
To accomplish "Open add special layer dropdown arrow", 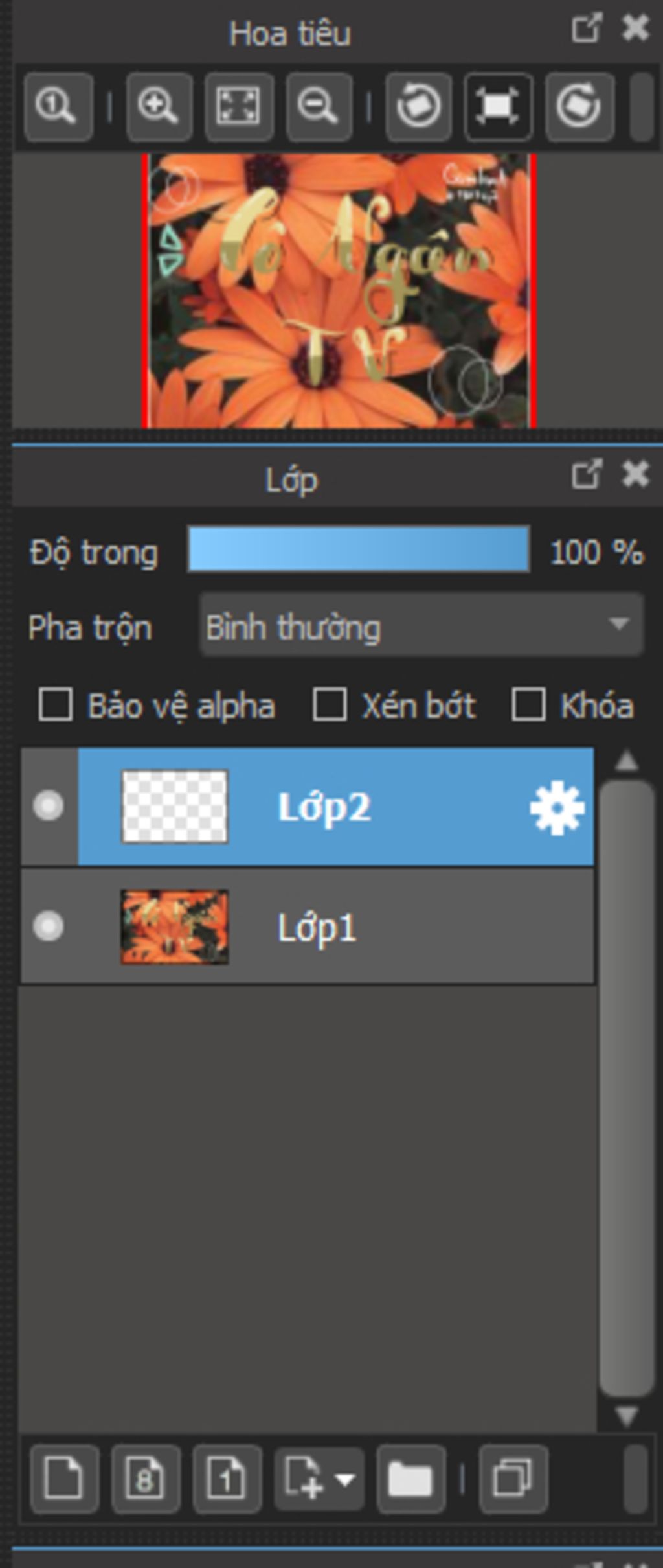I will [x=345, y=1480].
